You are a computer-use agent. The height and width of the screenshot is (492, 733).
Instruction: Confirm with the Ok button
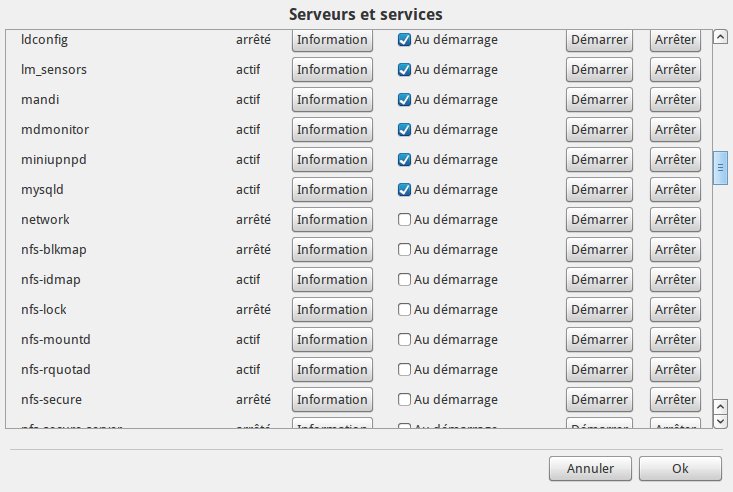(x=680, y=468)
